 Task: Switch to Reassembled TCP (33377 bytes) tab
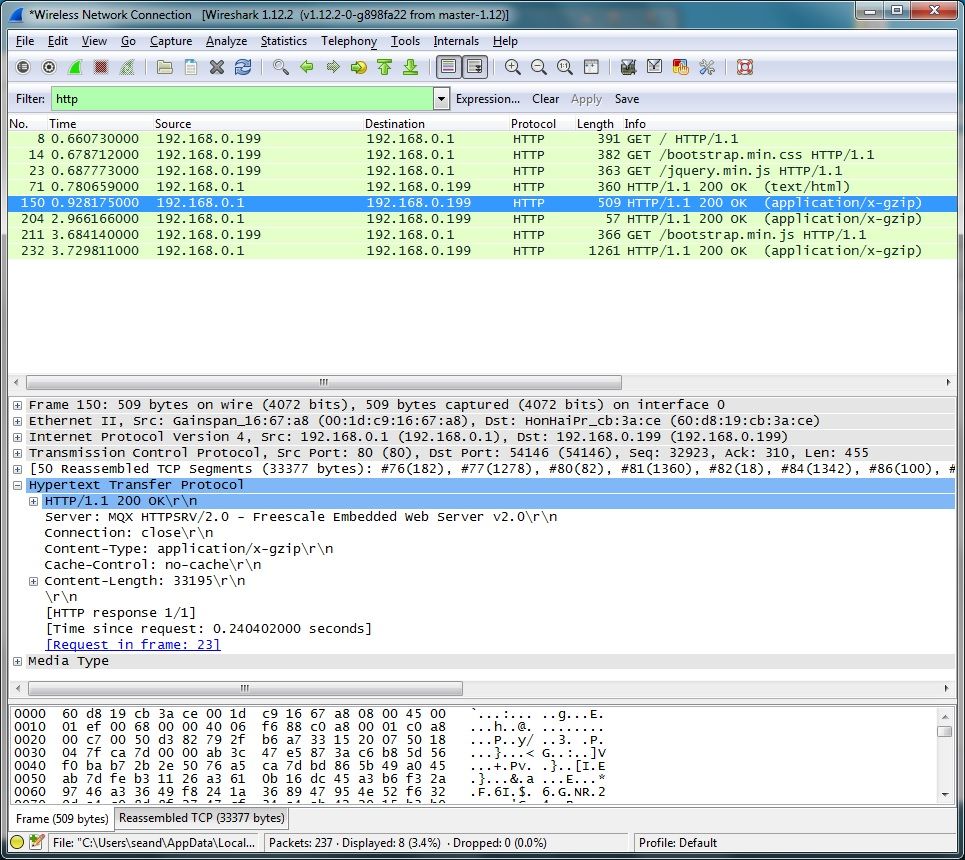coord(201,818)
